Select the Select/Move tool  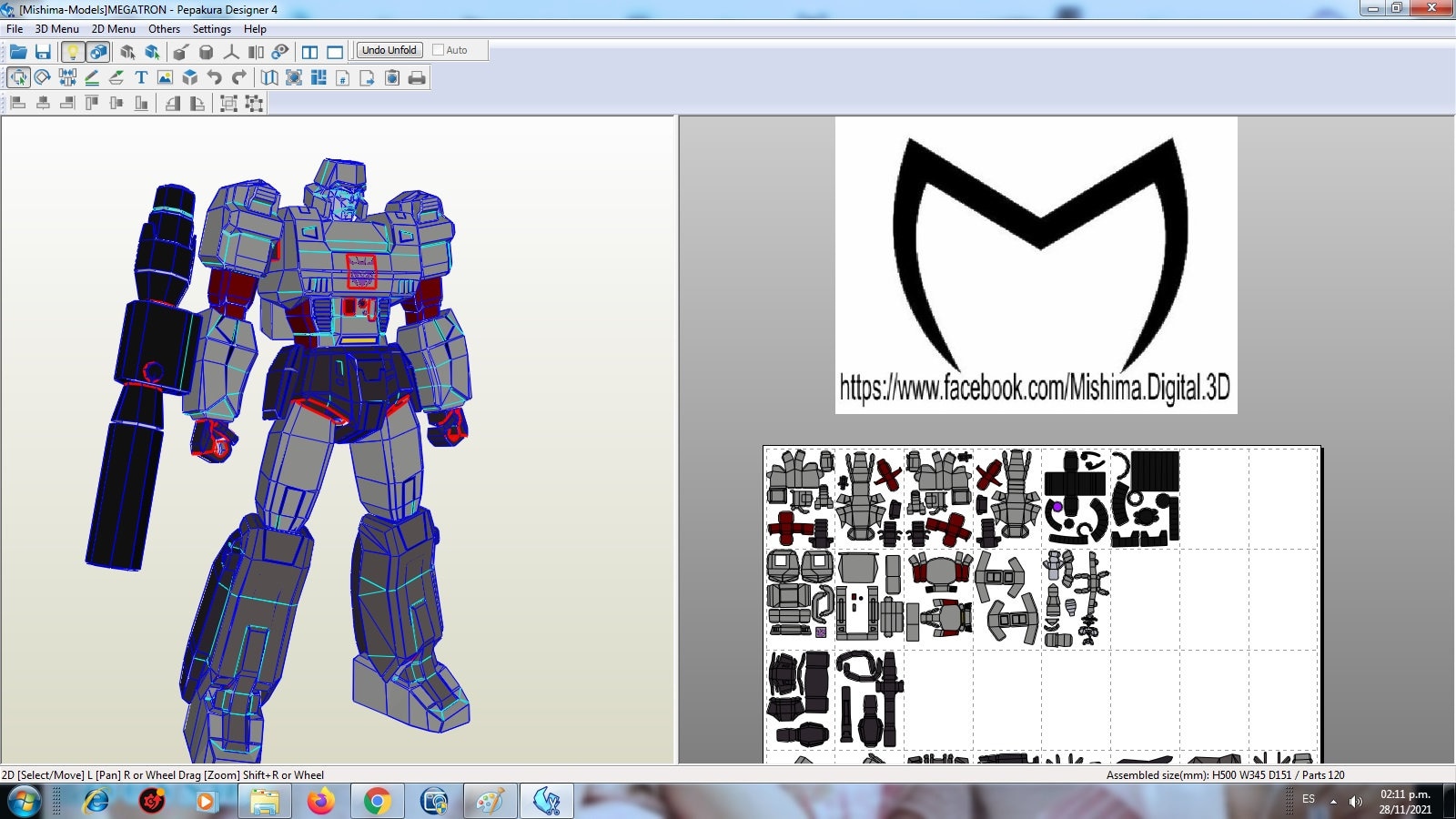(x=18, y=78)
